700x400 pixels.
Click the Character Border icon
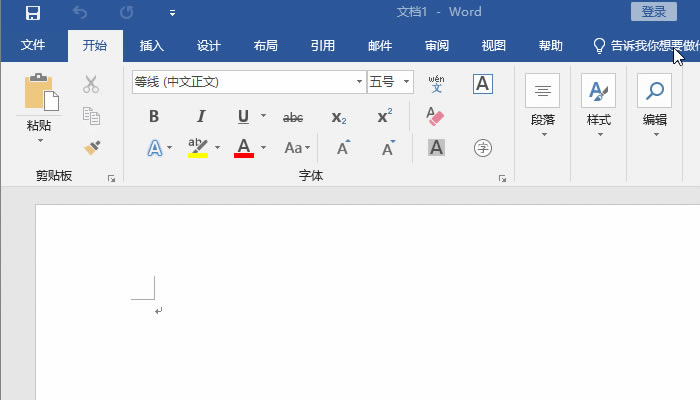[x=483, y=84]
